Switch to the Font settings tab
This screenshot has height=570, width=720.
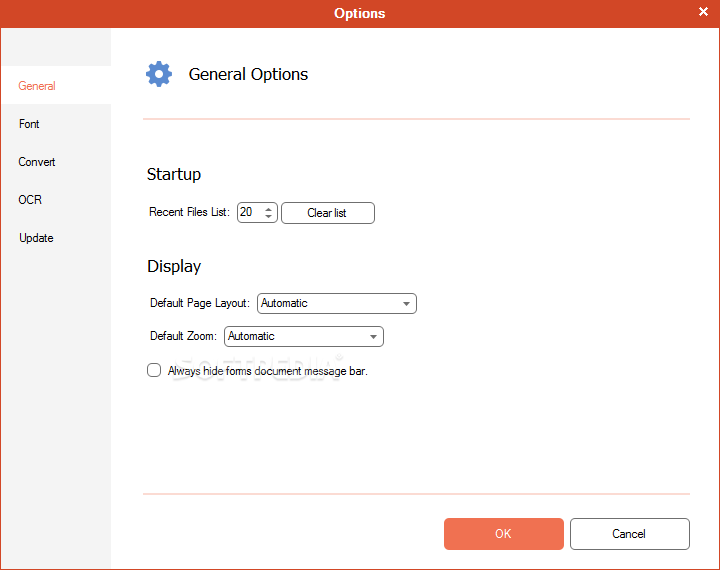[x=56, y=124]
